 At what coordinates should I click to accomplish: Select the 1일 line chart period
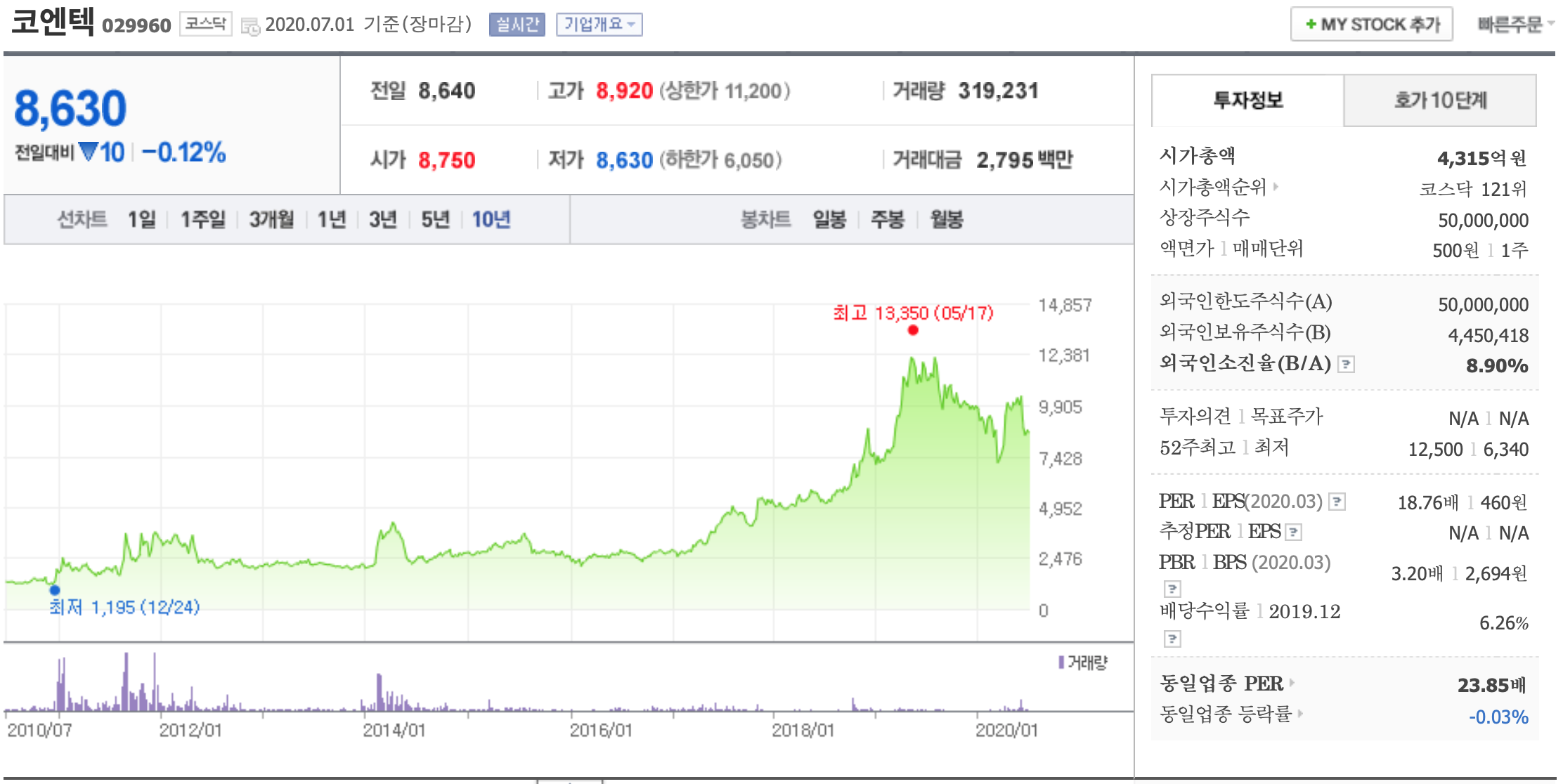point(142,220)
